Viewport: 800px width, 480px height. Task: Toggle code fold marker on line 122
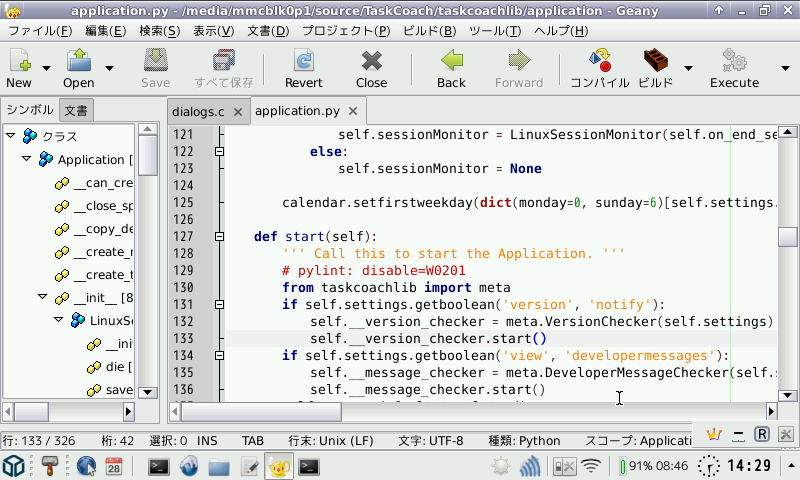tap(219, 151)
